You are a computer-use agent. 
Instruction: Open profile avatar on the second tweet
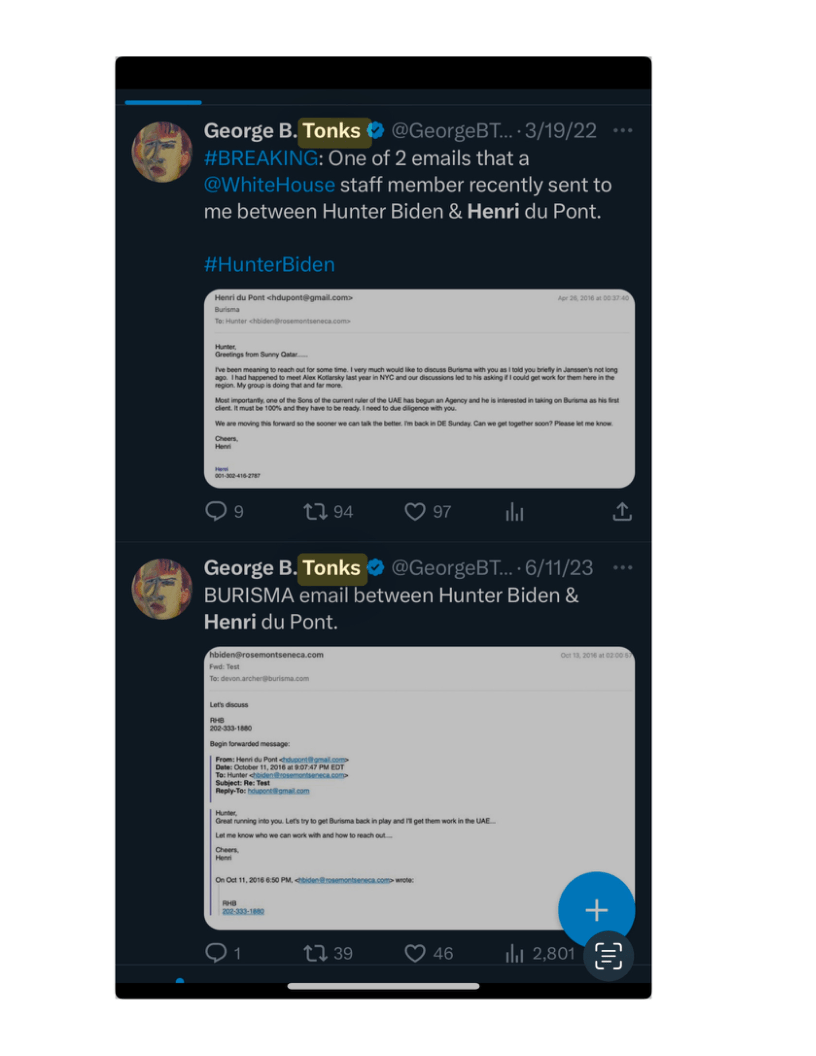[162, 589]
